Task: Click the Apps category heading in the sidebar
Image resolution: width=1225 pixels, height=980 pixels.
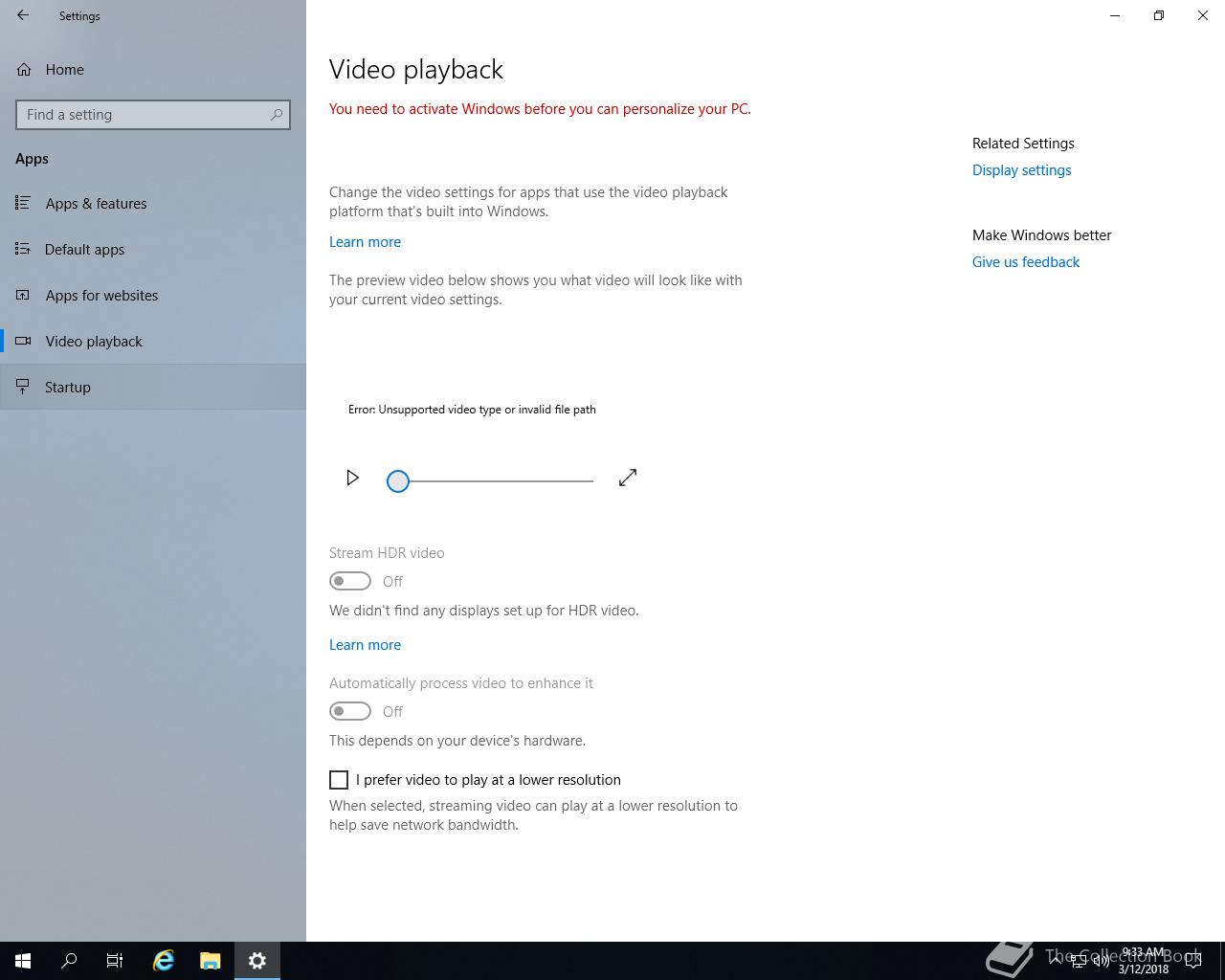Action: tap(32, 159)
